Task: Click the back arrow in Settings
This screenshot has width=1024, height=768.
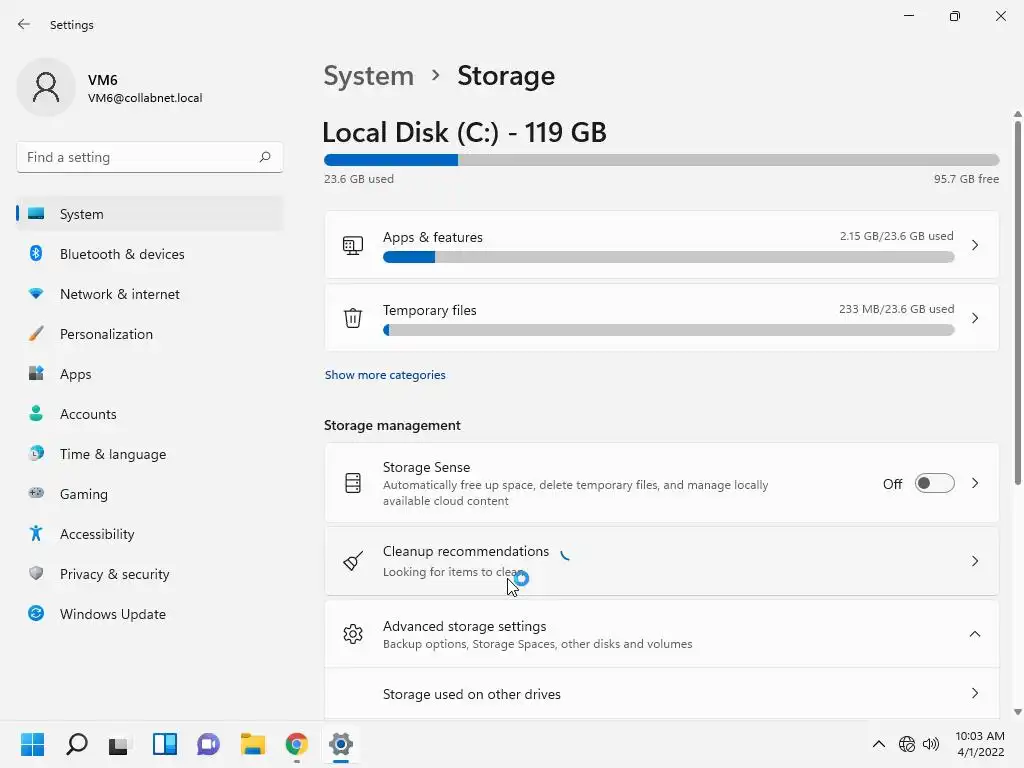Action: click(x=24, y=25)
